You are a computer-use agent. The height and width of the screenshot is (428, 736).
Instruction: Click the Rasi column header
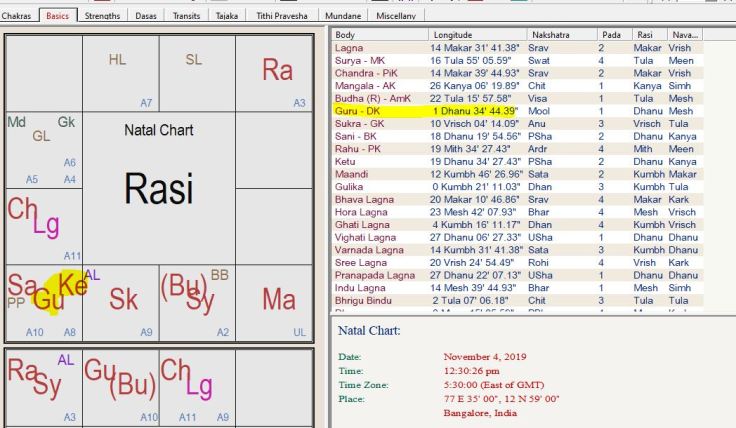coord(649,35)
